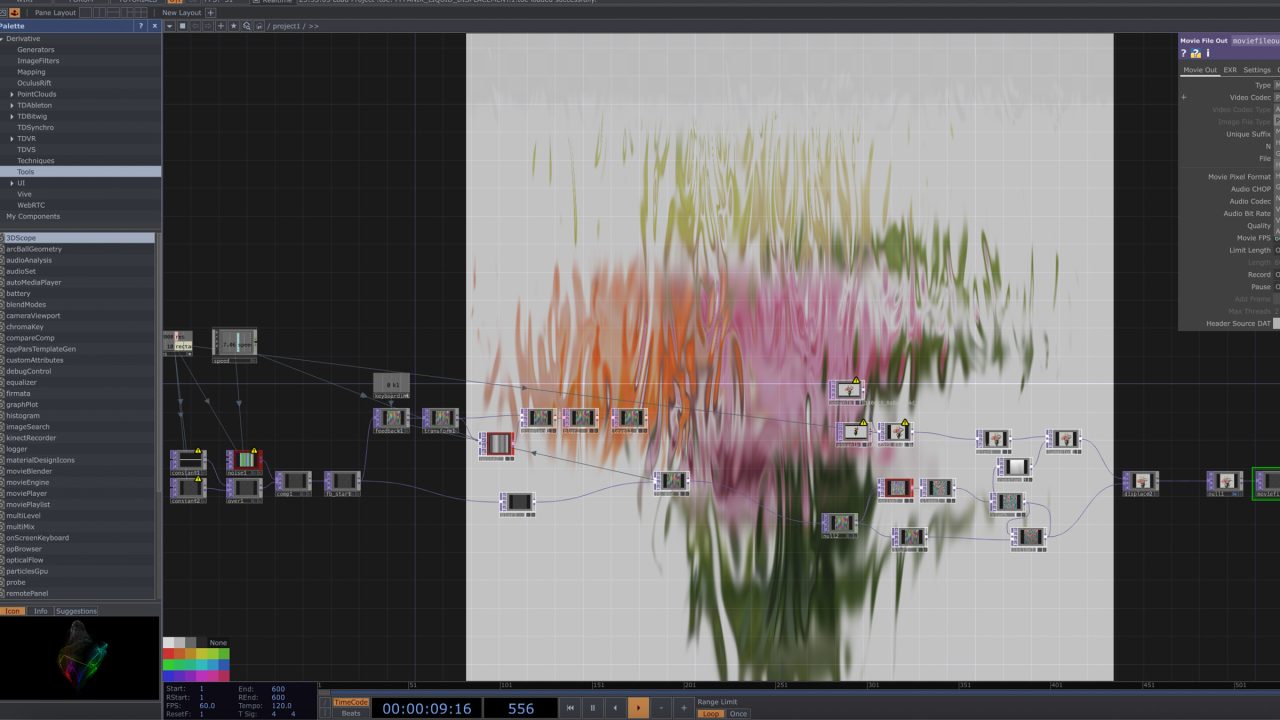Pause the timeline playback

pyautogui.click(x=593, y=708)
